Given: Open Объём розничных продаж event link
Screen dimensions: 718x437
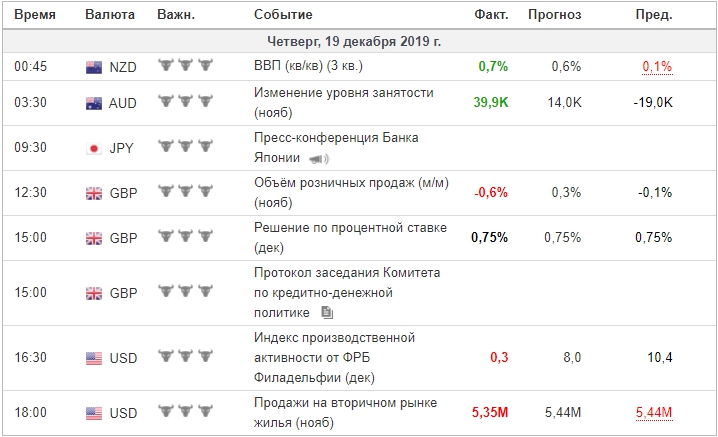Looking at the screenshot, I should click(349, 183).
